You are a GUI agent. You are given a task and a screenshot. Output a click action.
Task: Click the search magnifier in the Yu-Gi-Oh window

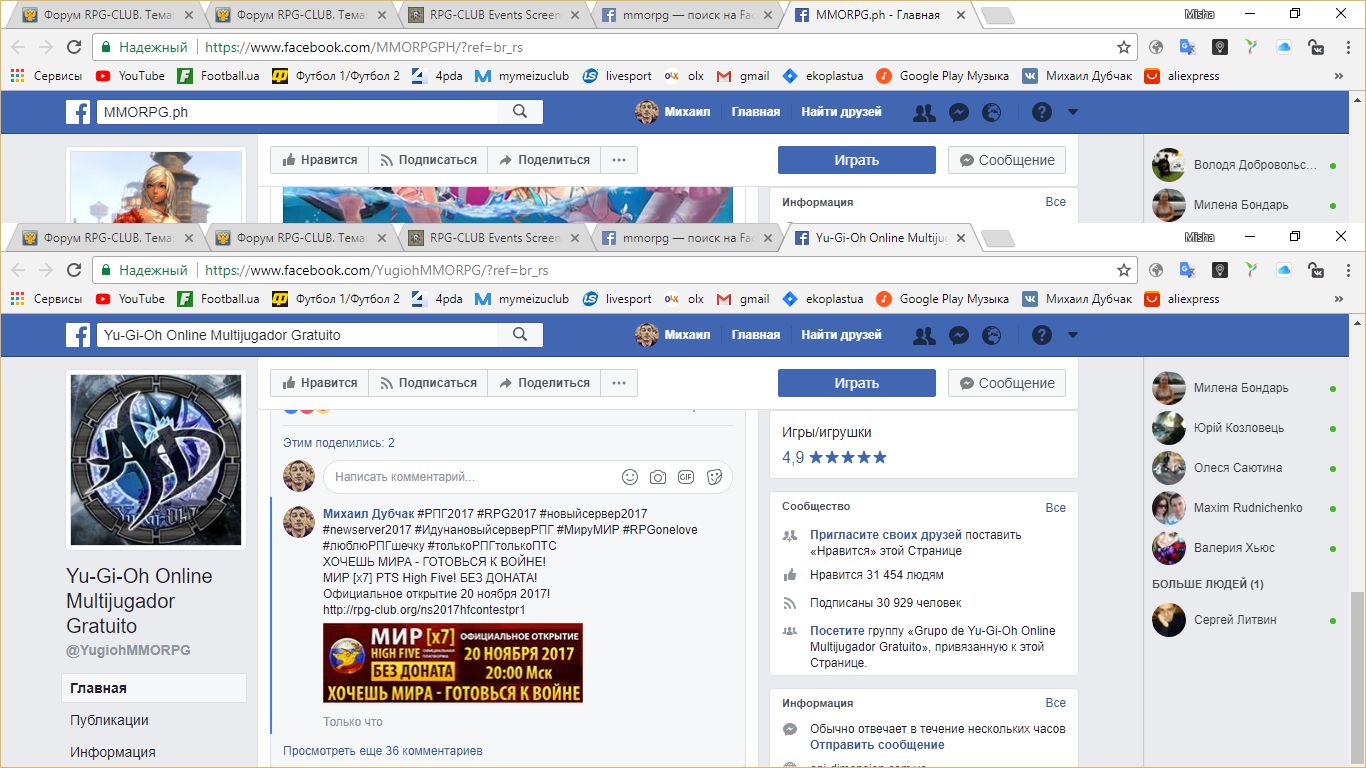(x=520, y=335)
